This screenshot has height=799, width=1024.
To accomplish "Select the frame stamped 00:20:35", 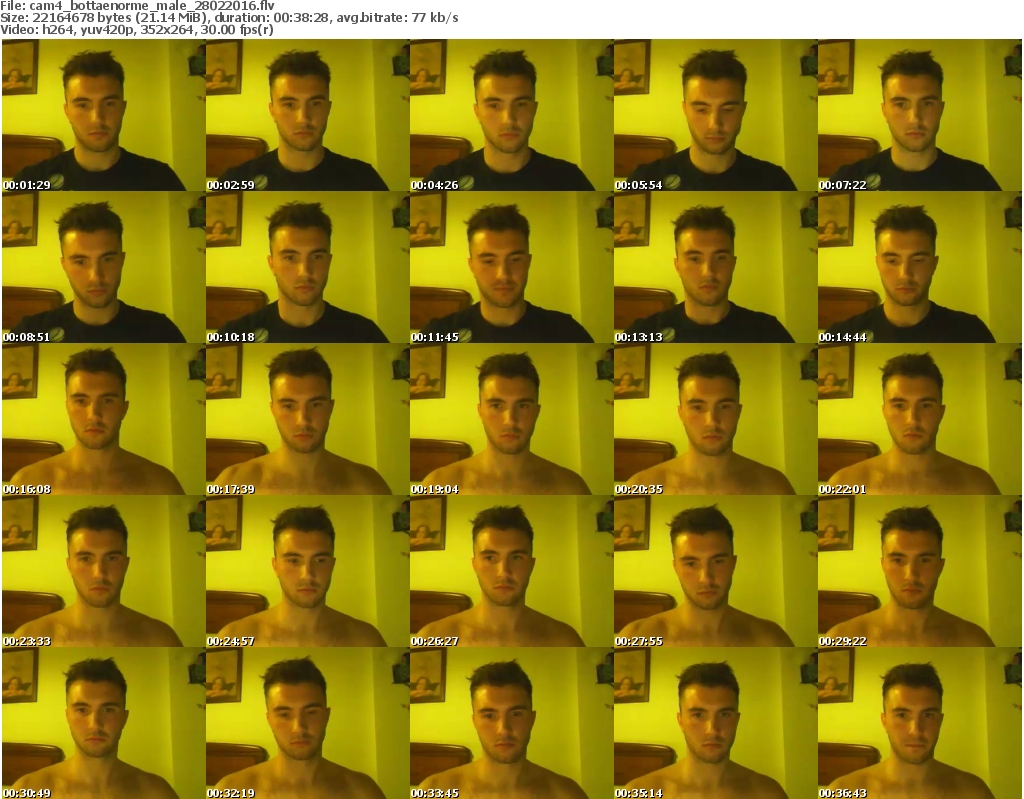I will tap(715, 419).
